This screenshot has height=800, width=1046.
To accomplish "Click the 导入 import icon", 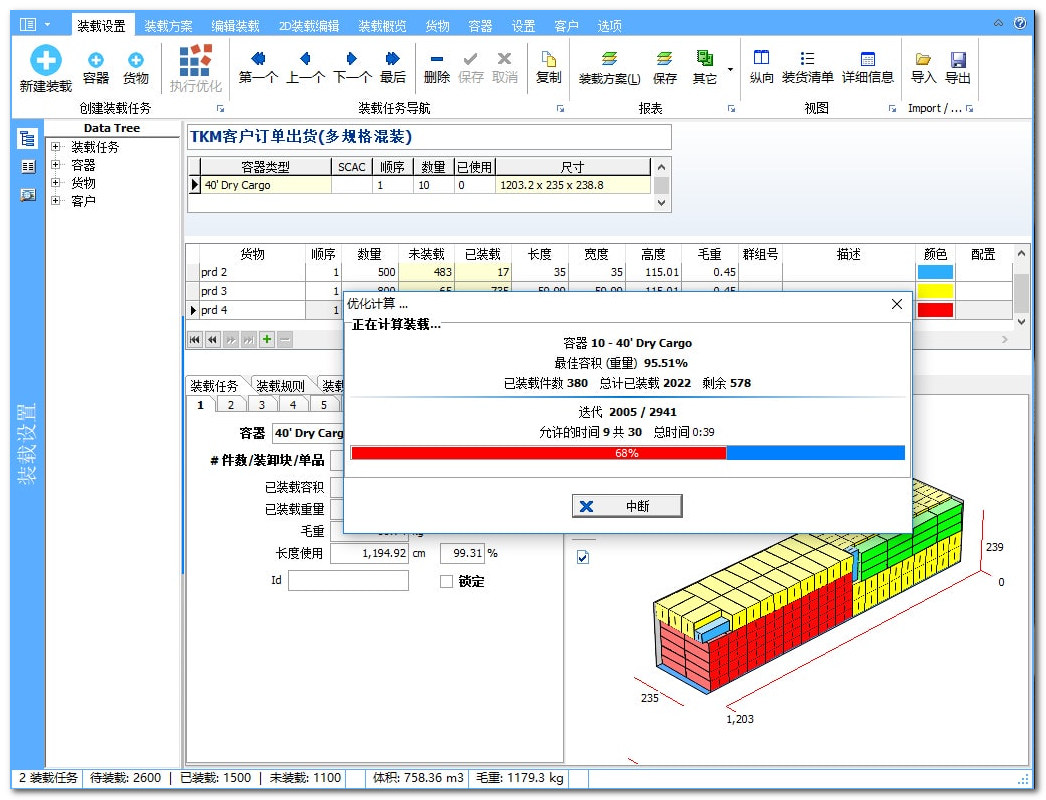I will (923, 61).
